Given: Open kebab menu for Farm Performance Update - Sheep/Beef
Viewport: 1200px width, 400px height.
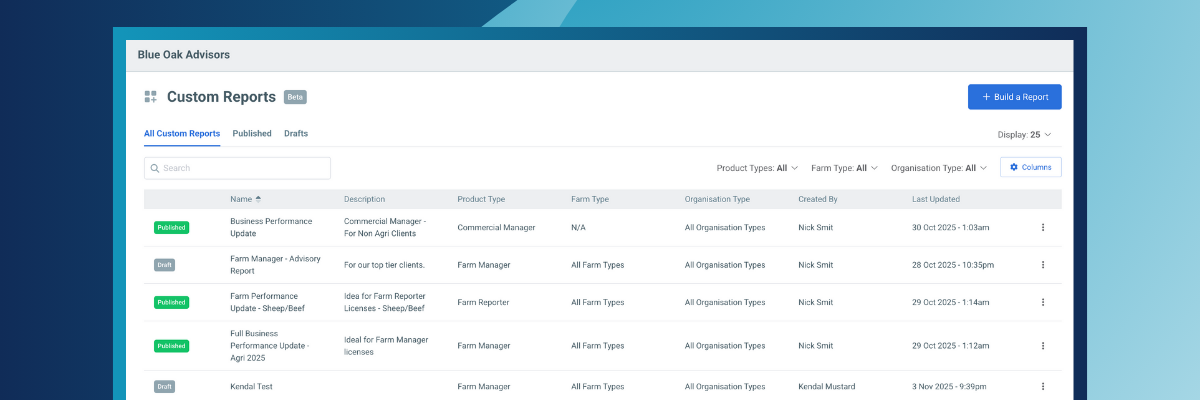Looking at the screenshot, I should click(1043, 302).
